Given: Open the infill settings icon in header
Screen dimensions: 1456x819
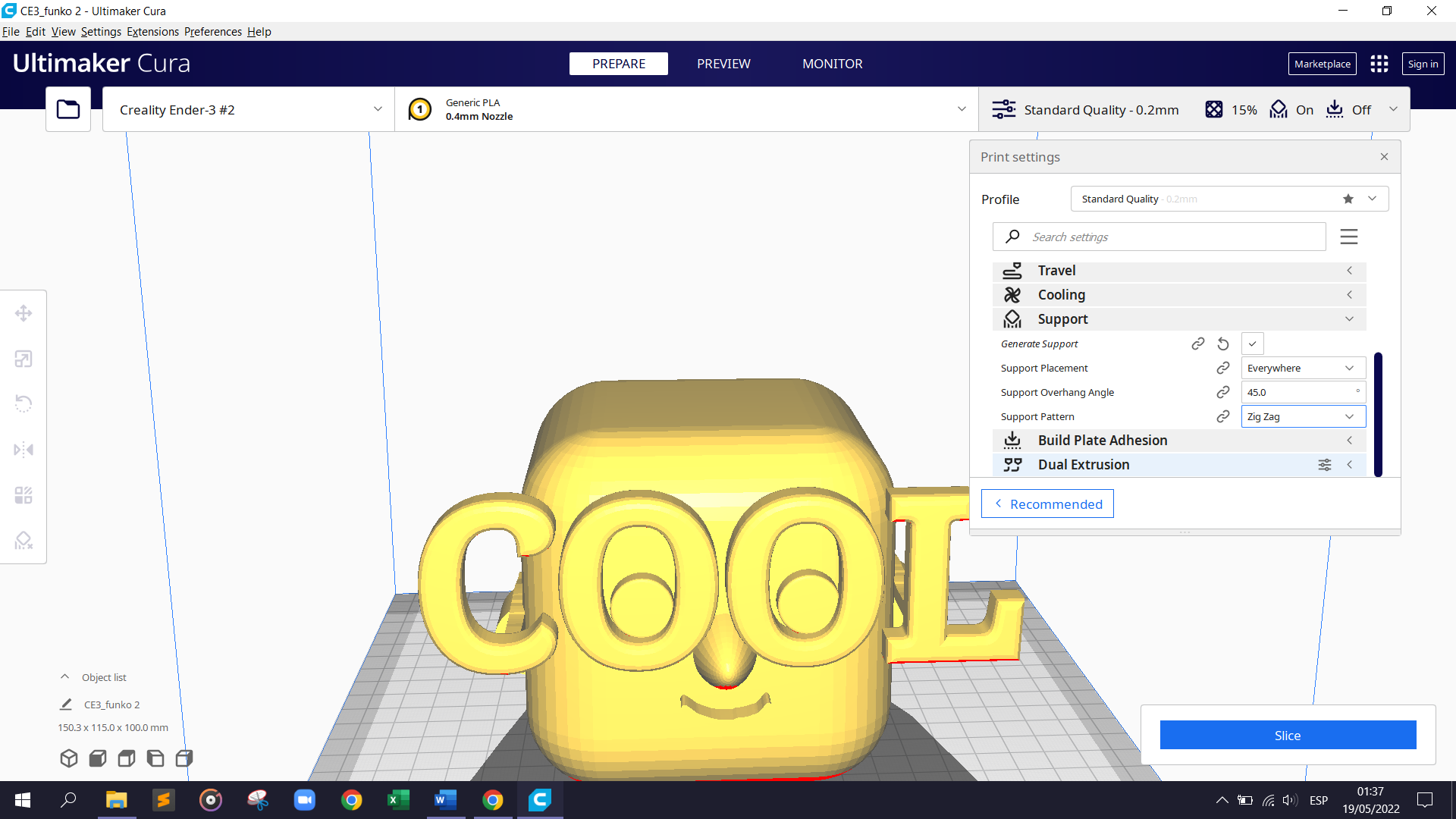Looking at the screenshot, I should 1214,109.
